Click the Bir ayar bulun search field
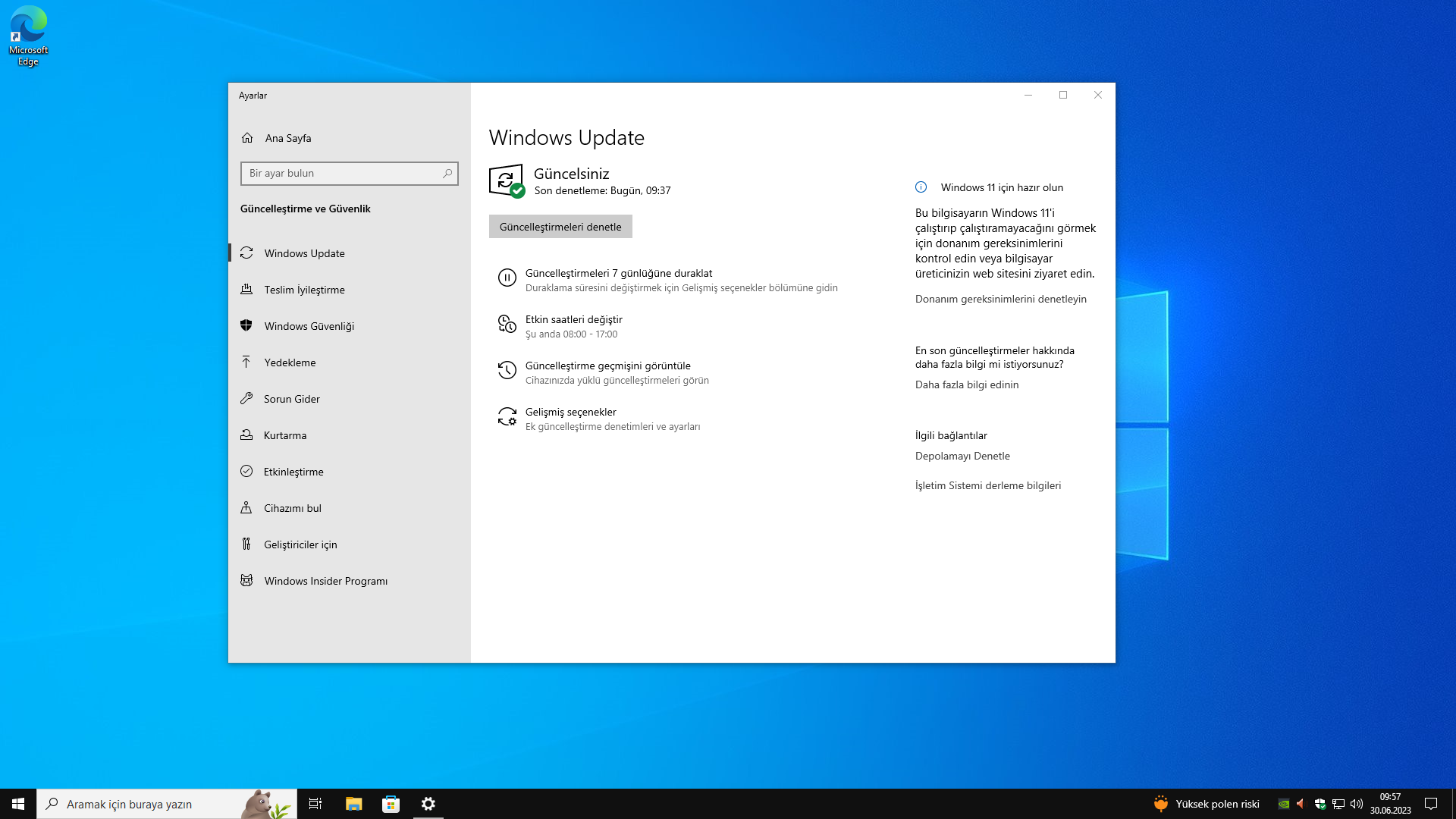This screenshot has height=819, width=1456. (343, 173)
